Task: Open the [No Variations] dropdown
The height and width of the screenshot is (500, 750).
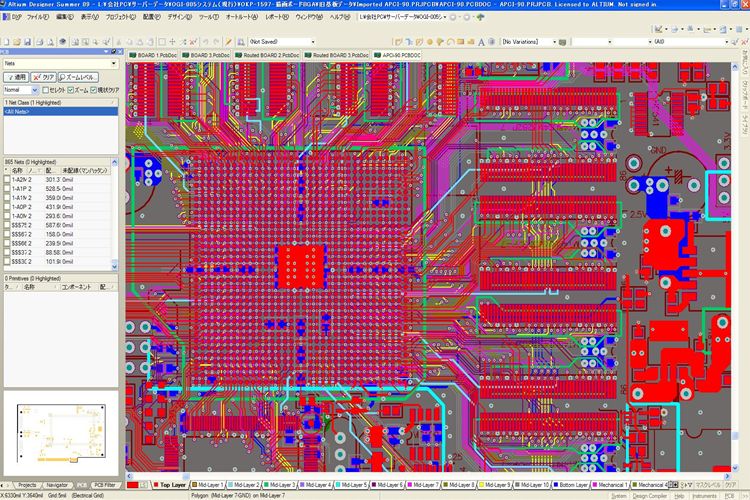Action: click(554, 42)
